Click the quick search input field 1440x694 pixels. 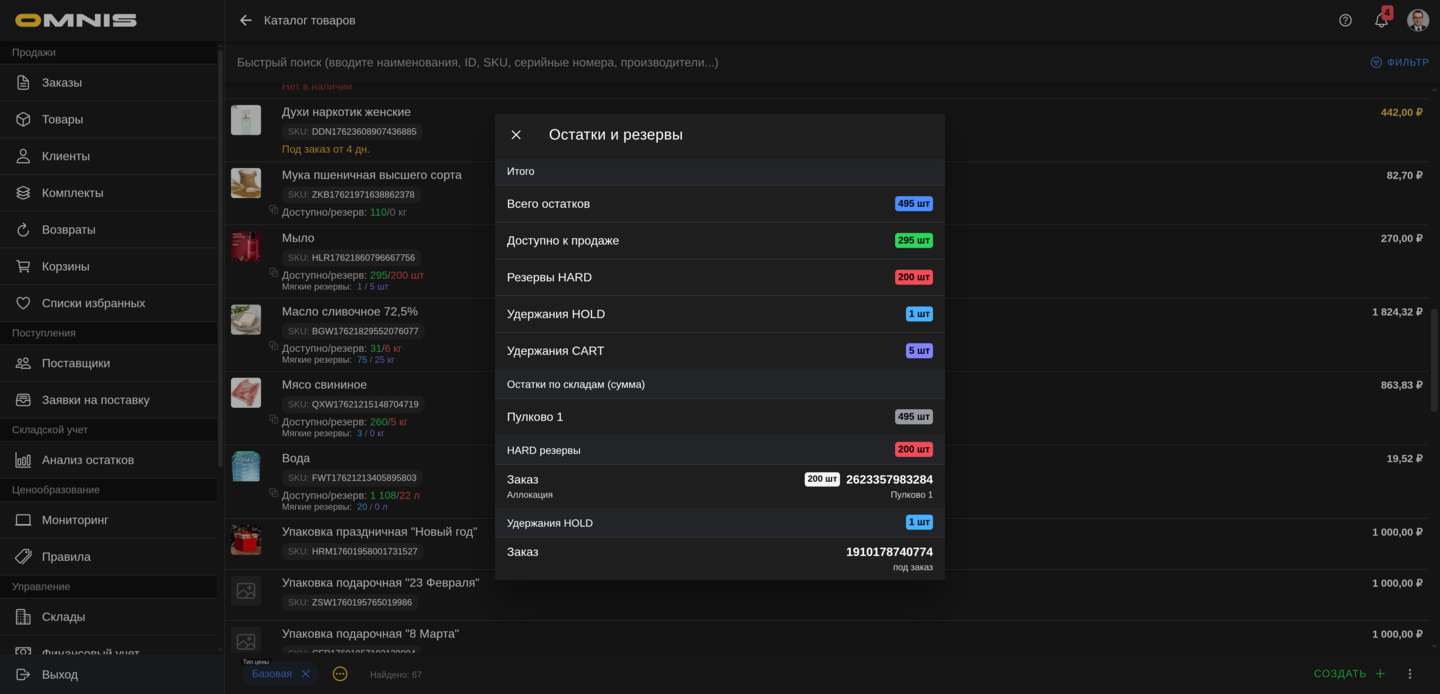click(600, 62)
